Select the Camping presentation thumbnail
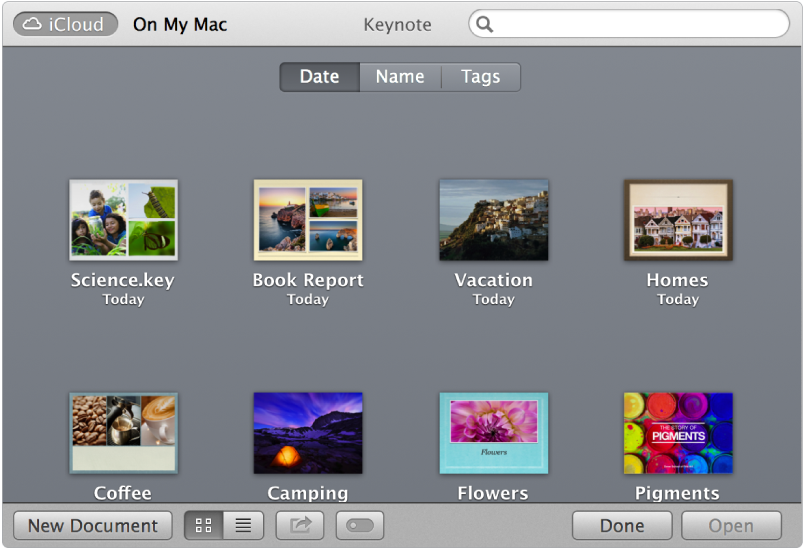 tap(308, 433)
